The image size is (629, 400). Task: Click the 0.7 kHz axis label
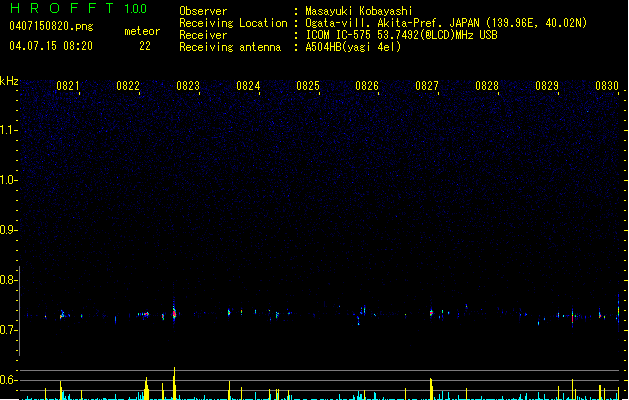click(8, 330)
